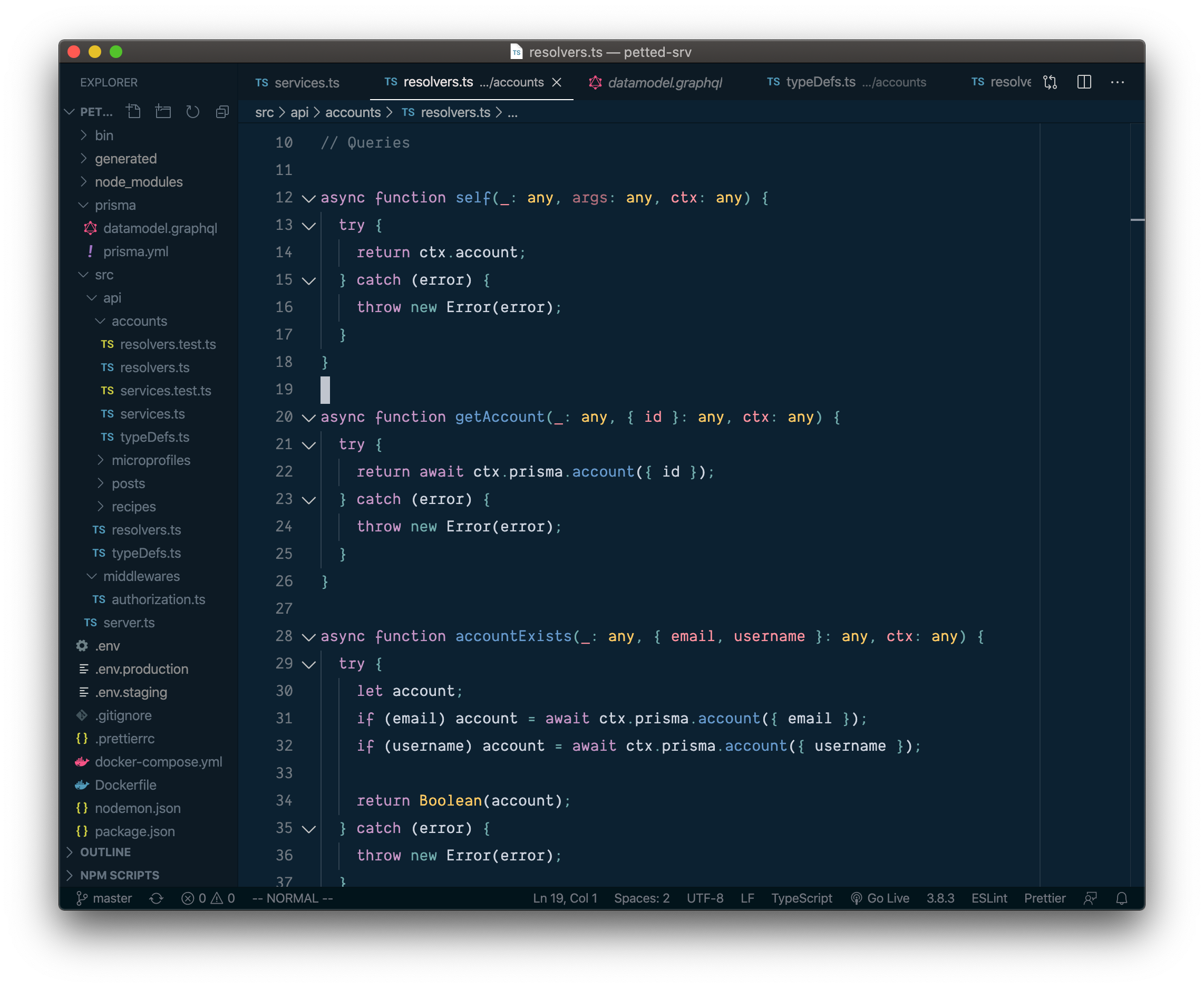Expand the node_modules folder
This screenshot has height=988, width=1204.
(x=149, y=182)
